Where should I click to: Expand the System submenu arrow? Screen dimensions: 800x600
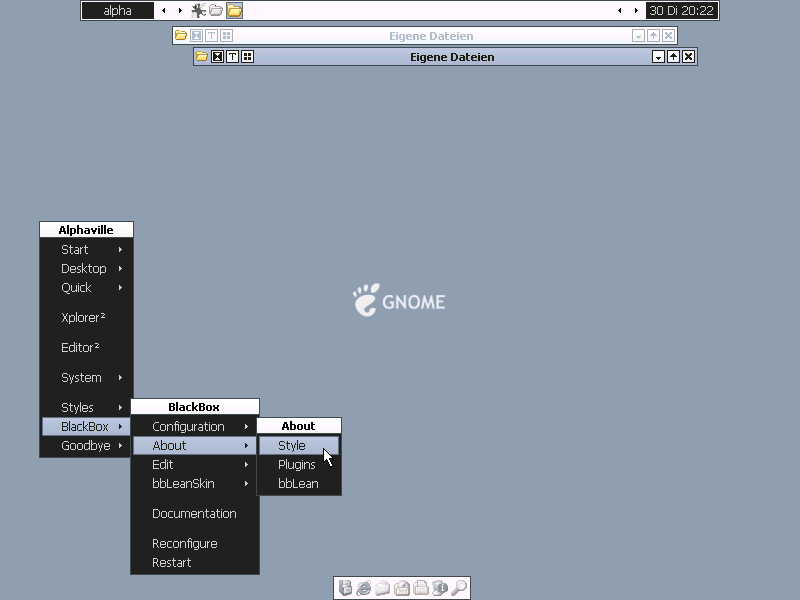pos(120,378)
